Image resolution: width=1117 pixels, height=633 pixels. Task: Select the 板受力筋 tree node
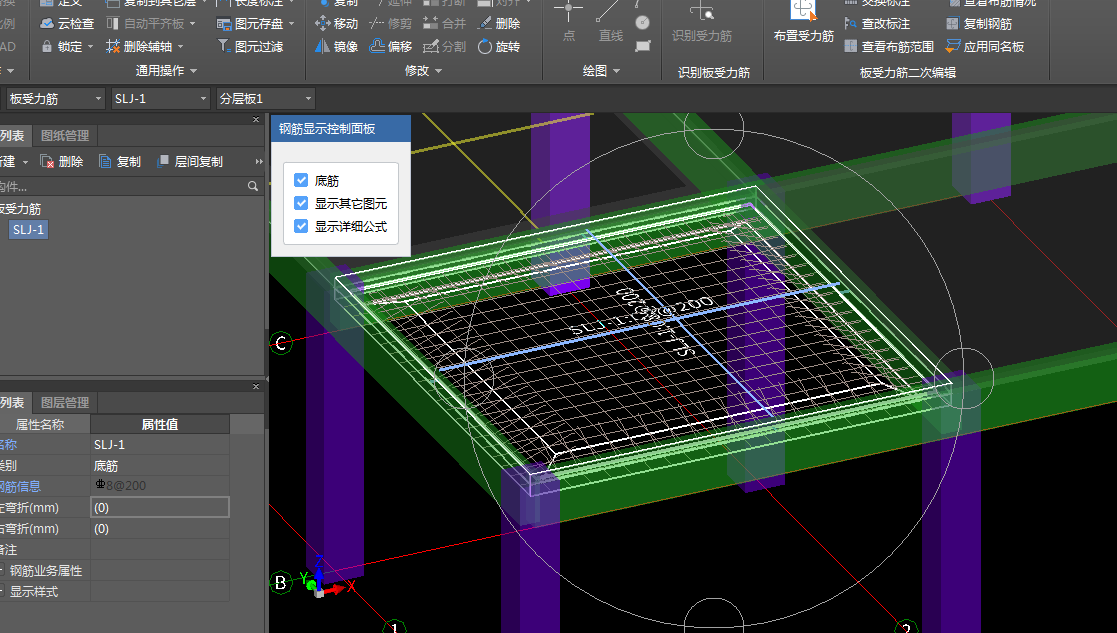click(x=20, y=209)
